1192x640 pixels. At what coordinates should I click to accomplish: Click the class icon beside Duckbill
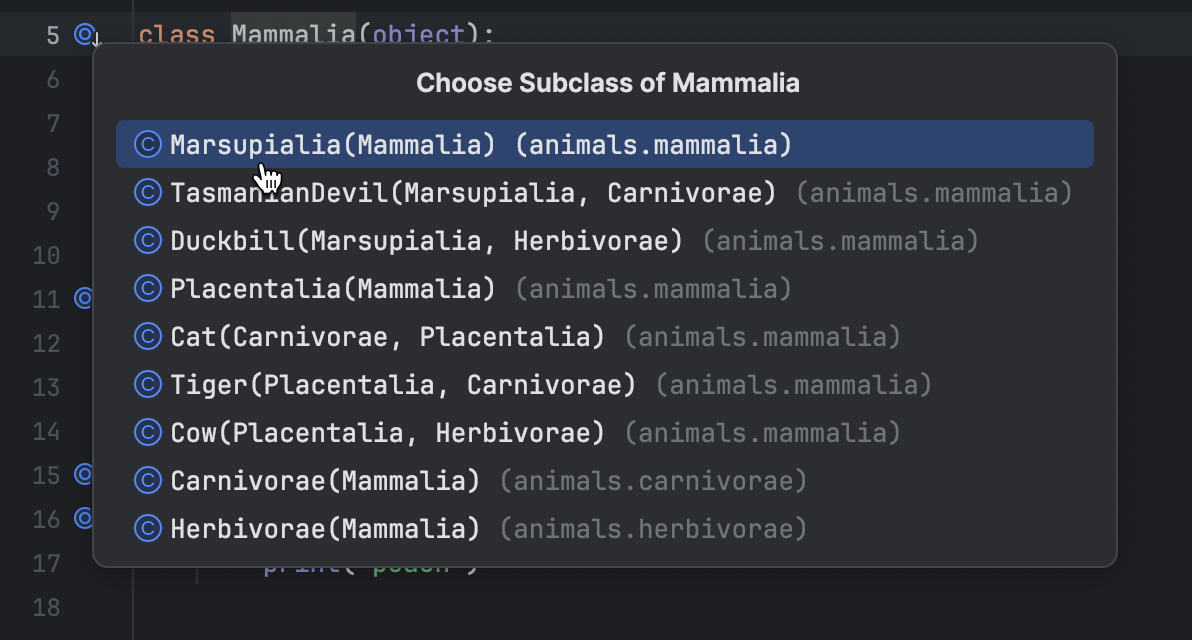click(147, 240)
